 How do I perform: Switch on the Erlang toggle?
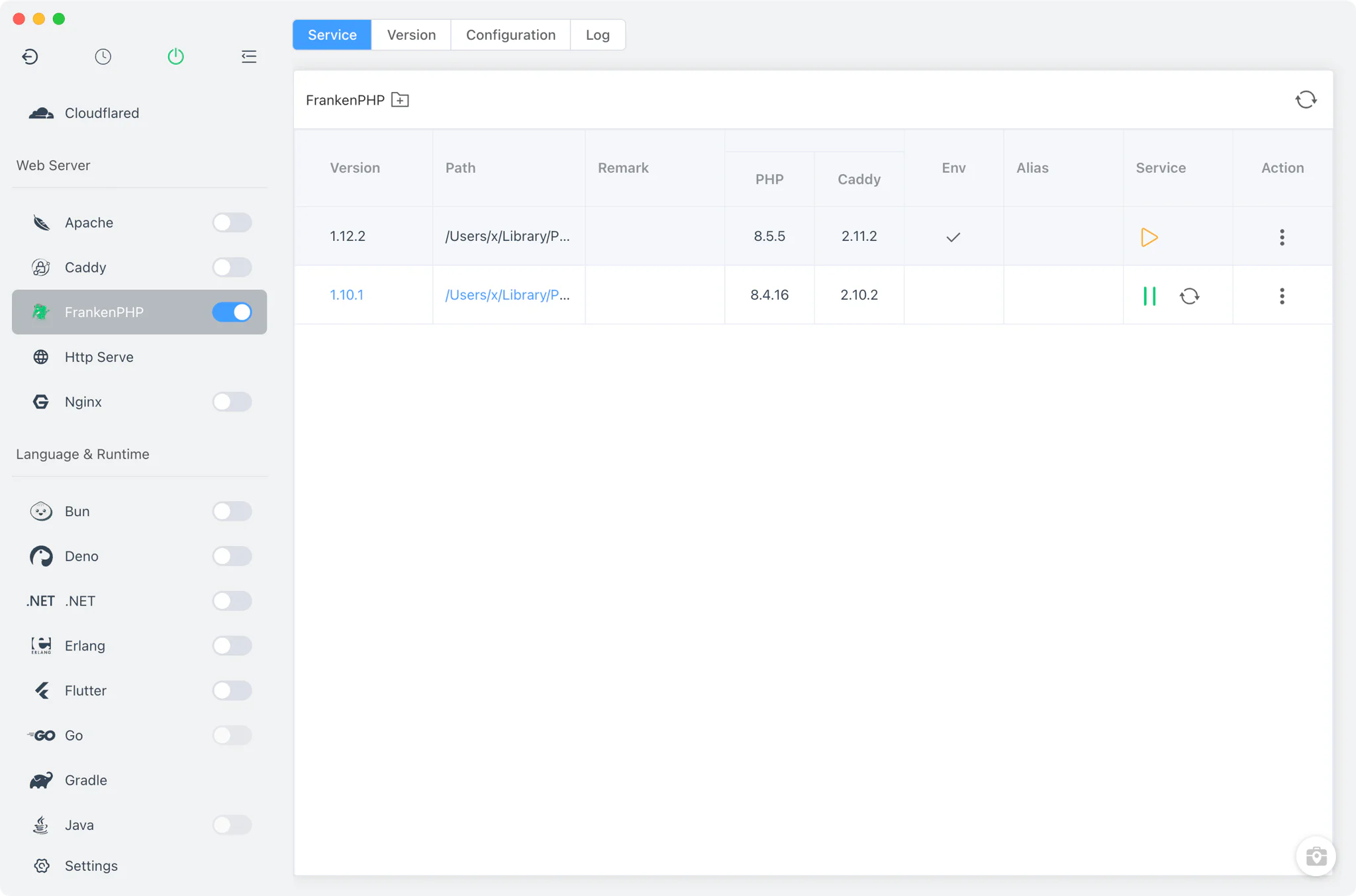click(x=232, y=645)
